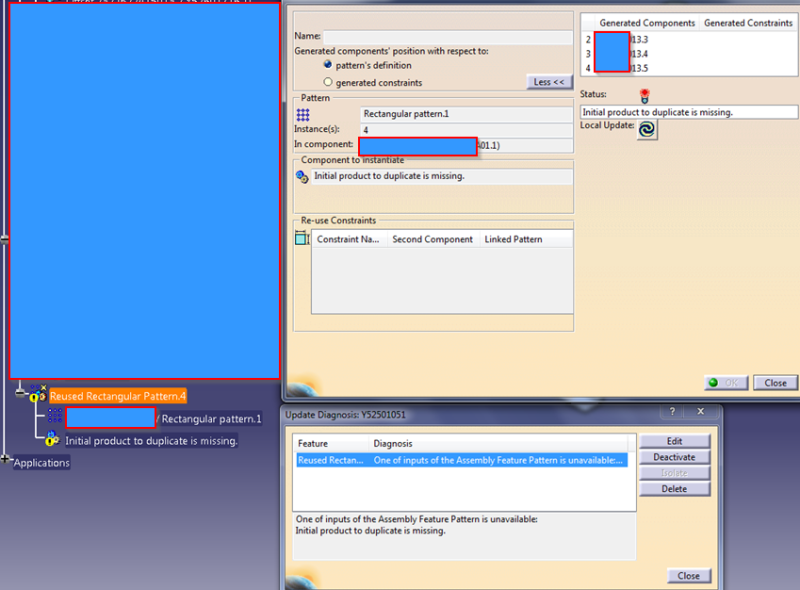Screen dimensions: 800x590
Task: Click Delete in Update Diagnosis
Action: 674,489
